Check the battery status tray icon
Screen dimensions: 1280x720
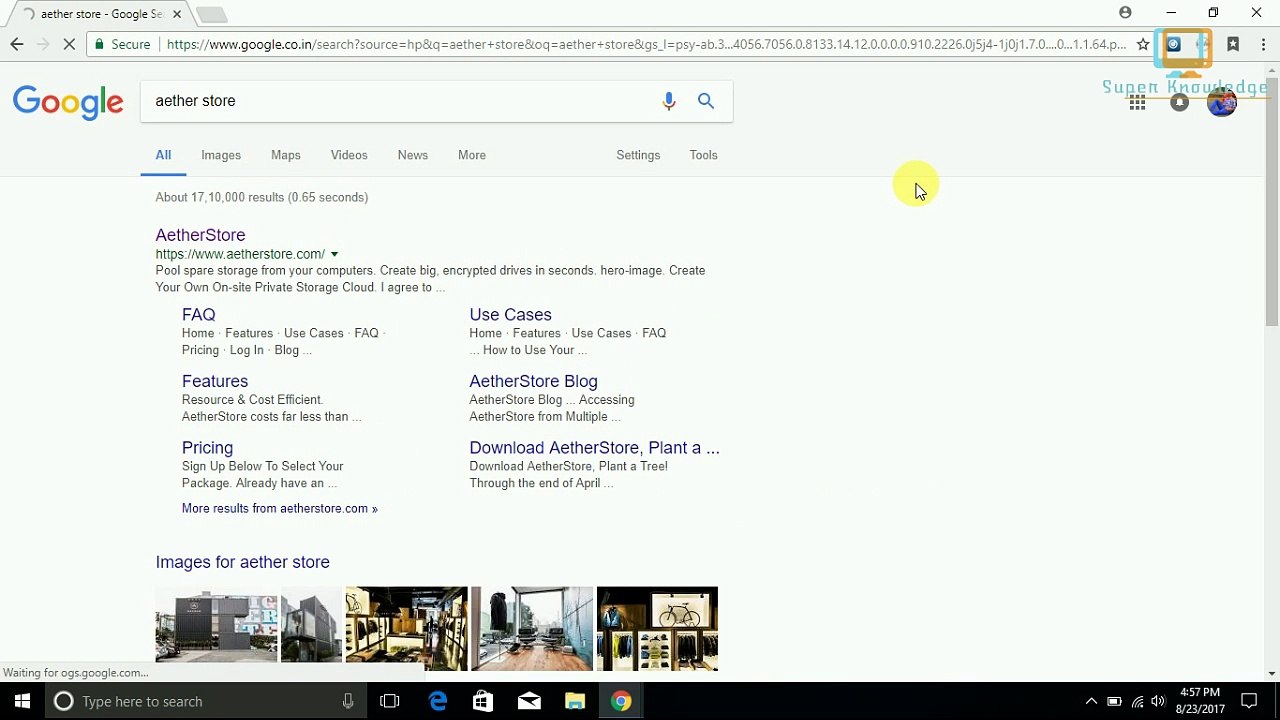click(1114, 701)
